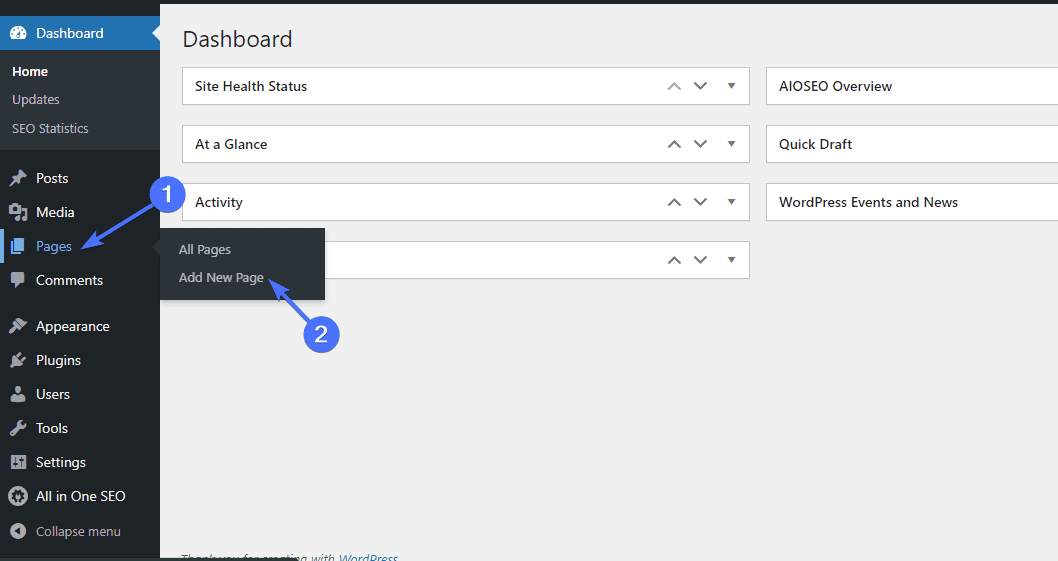Viewport: 1058px width, 561px height.
Task: Move the At a Glance widget up
Action: pos(674,144)
